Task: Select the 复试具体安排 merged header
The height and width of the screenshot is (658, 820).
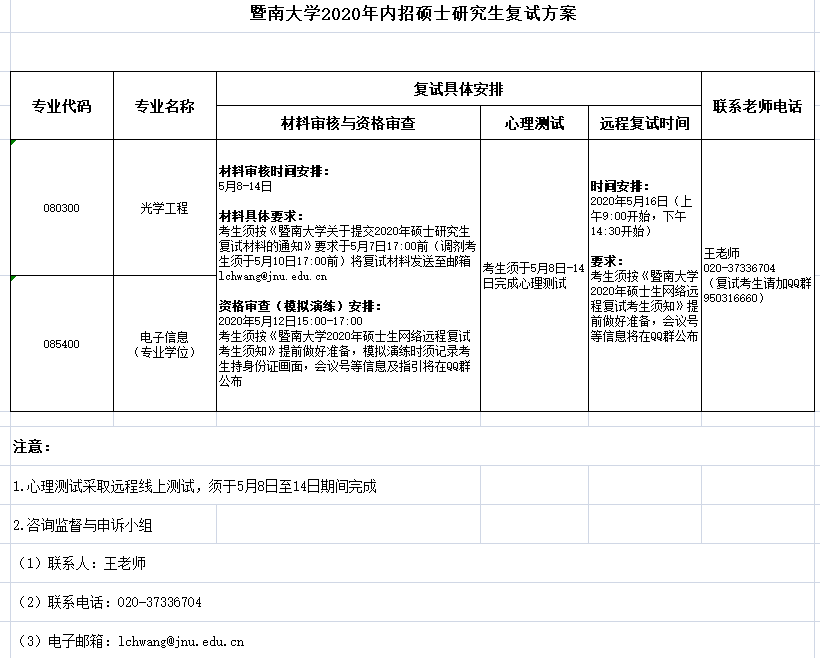Action: tap(458, 88)
